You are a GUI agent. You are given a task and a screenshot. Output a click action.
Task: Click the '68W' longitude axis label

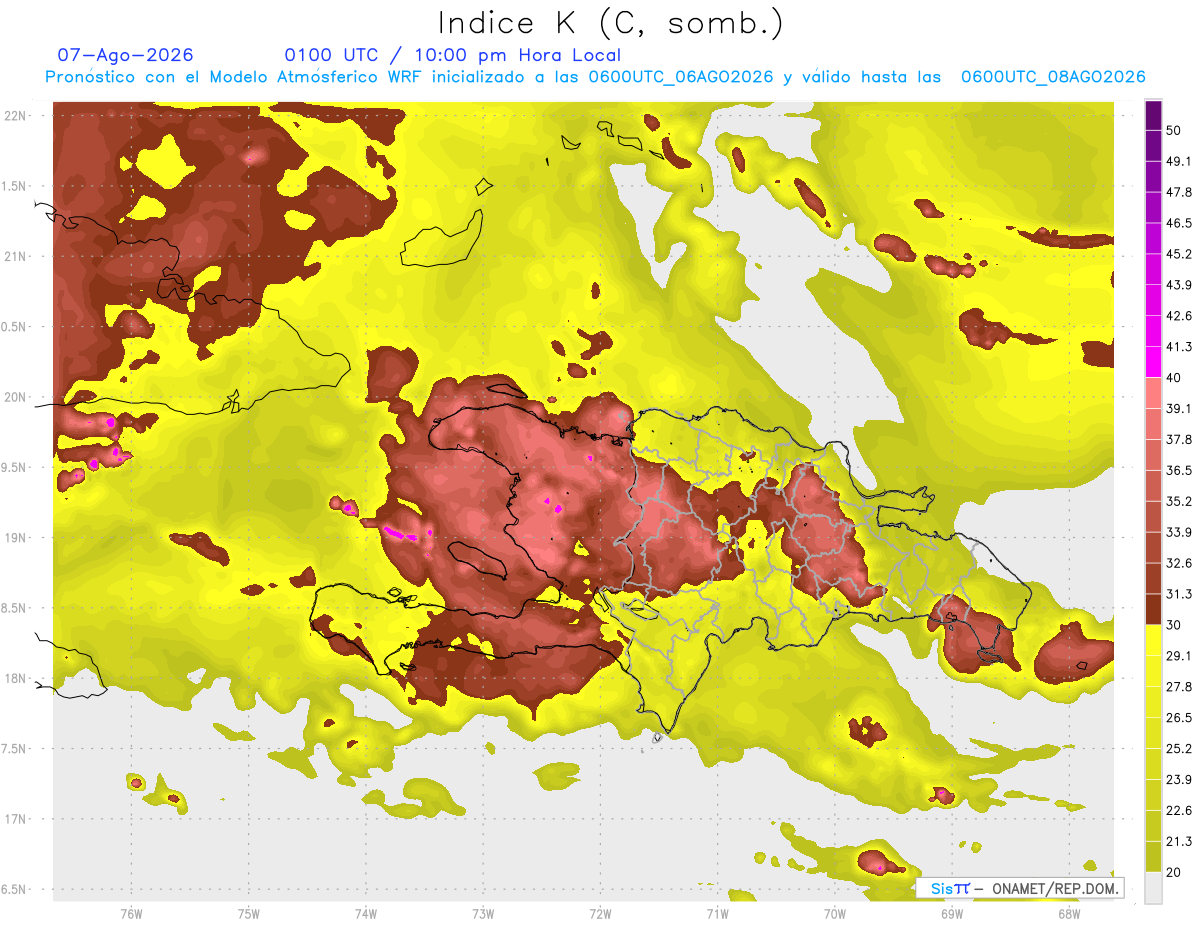tap(1069, 913)
